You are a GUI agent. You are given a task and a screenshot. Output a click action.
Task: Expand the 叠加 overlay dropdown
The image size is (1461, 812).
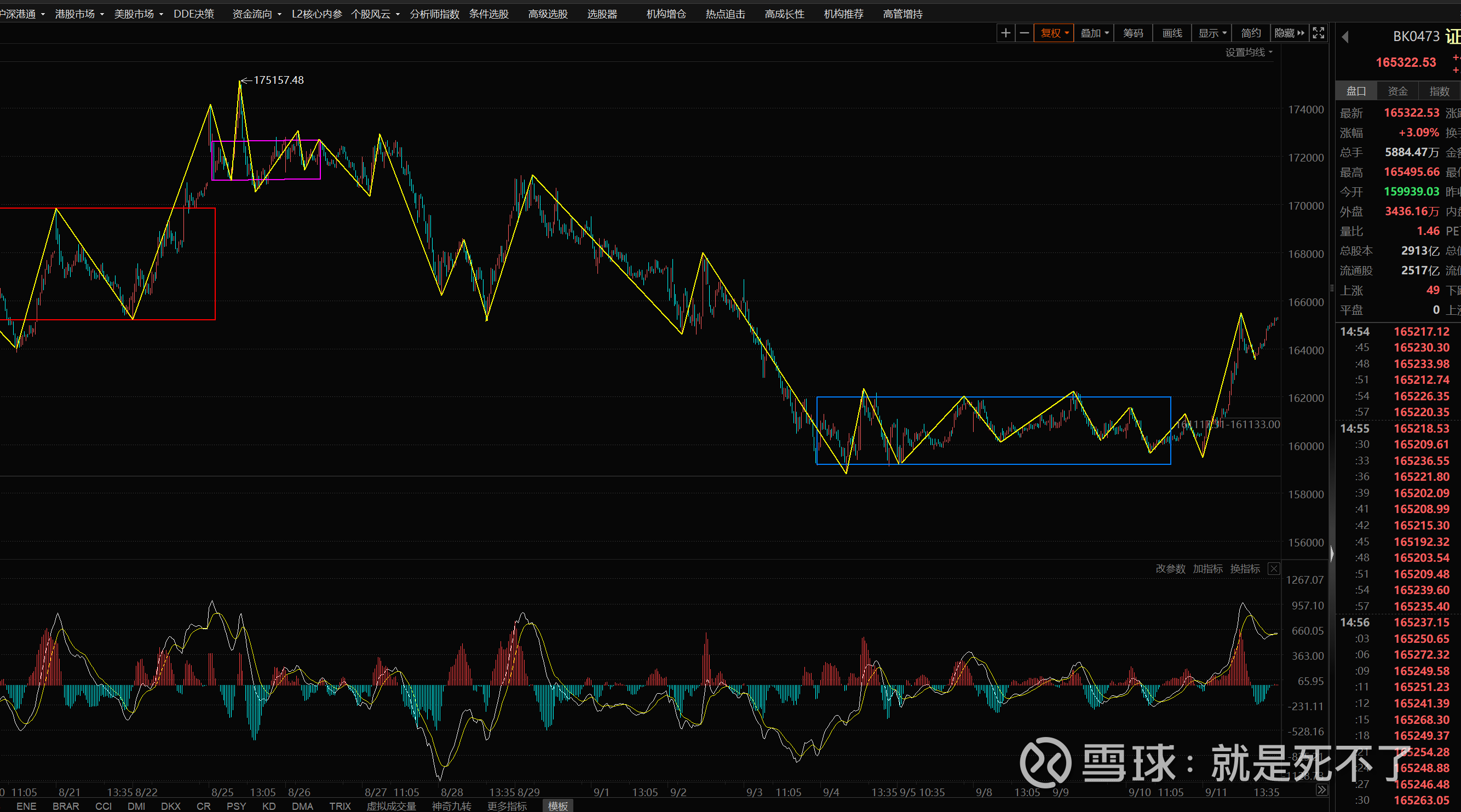1094,33
